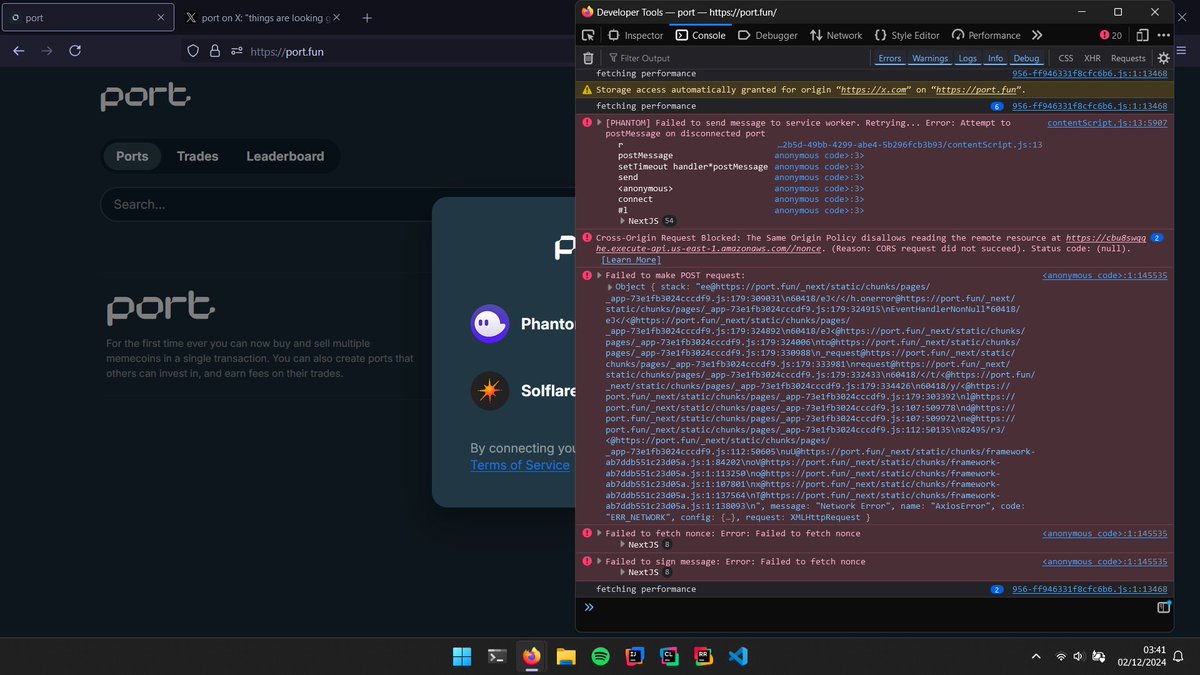
Task: Expand 'Failed to fetch nonce' error
Action: coord(600,534)
